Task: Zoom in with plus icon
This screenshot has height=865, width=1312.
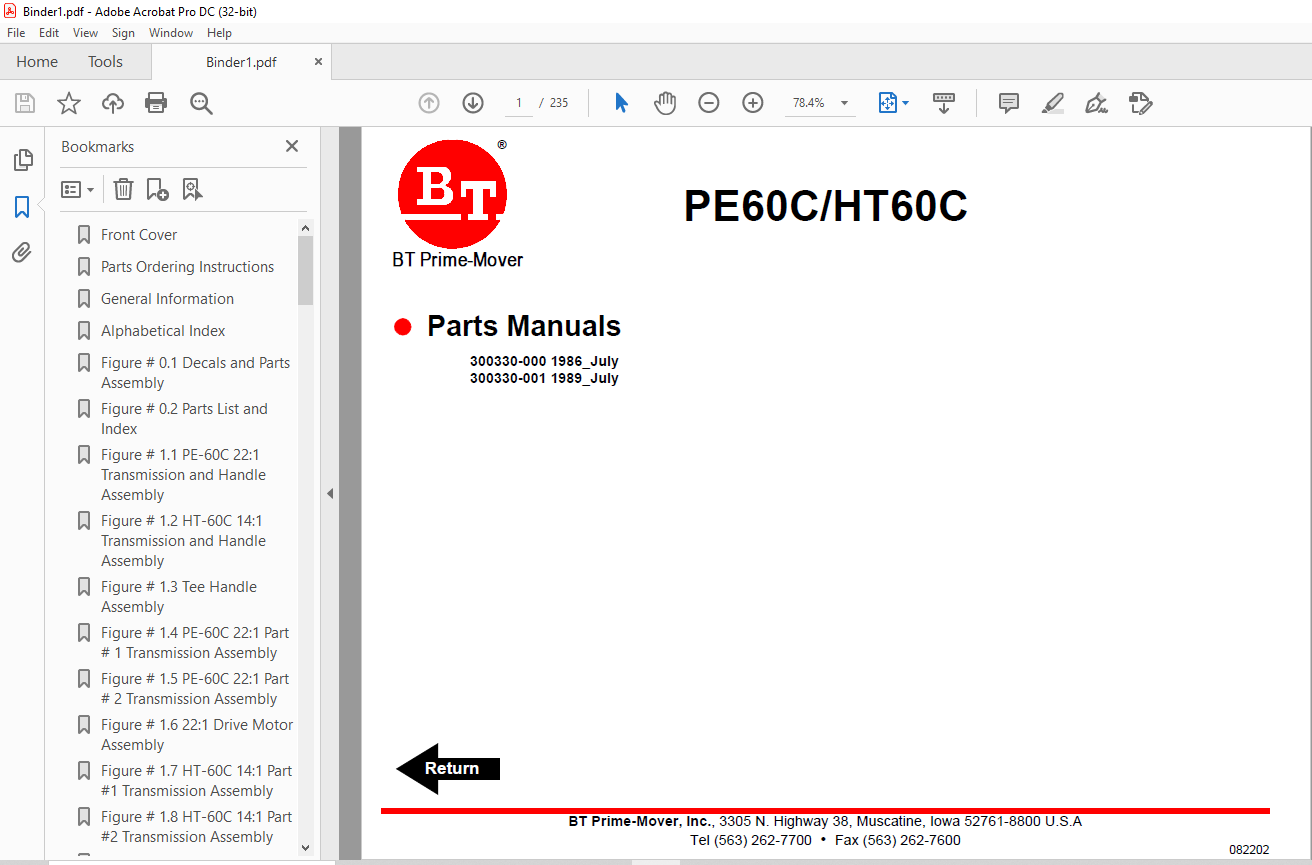Action: 753,103
